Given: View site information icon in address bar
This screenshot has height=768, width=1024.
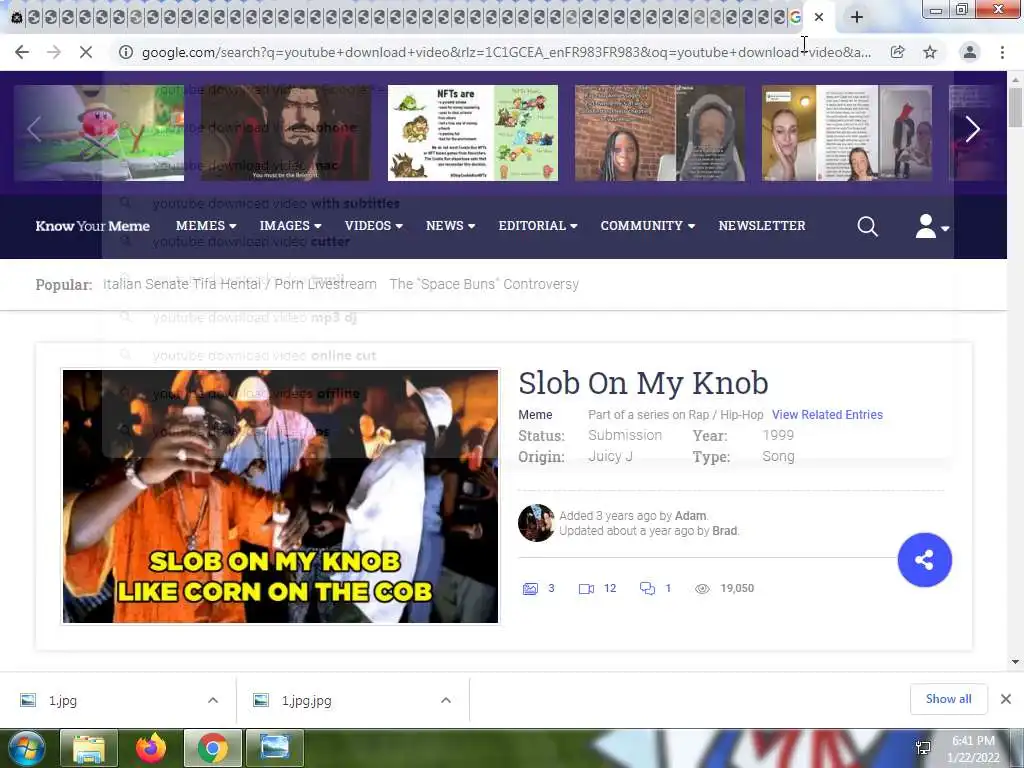Looking at the screenshot, I should [125, 52].
